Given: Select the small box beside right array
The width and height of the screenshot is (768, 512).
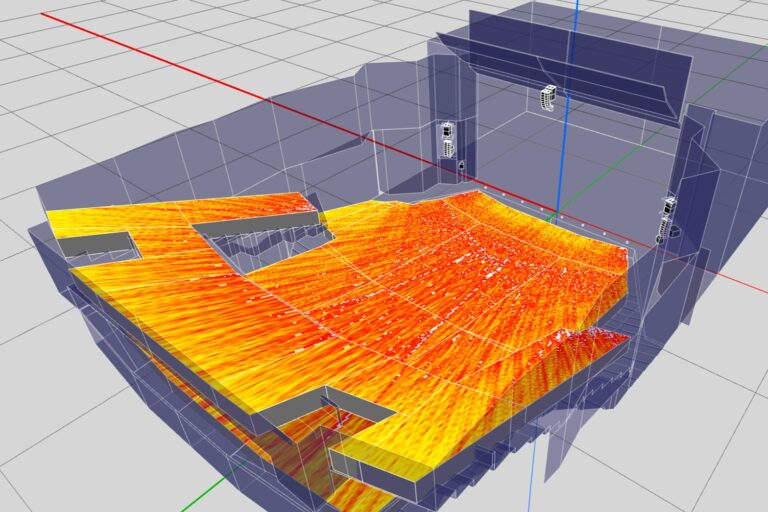Looking at the screenshot, I should tap(678, 230).
